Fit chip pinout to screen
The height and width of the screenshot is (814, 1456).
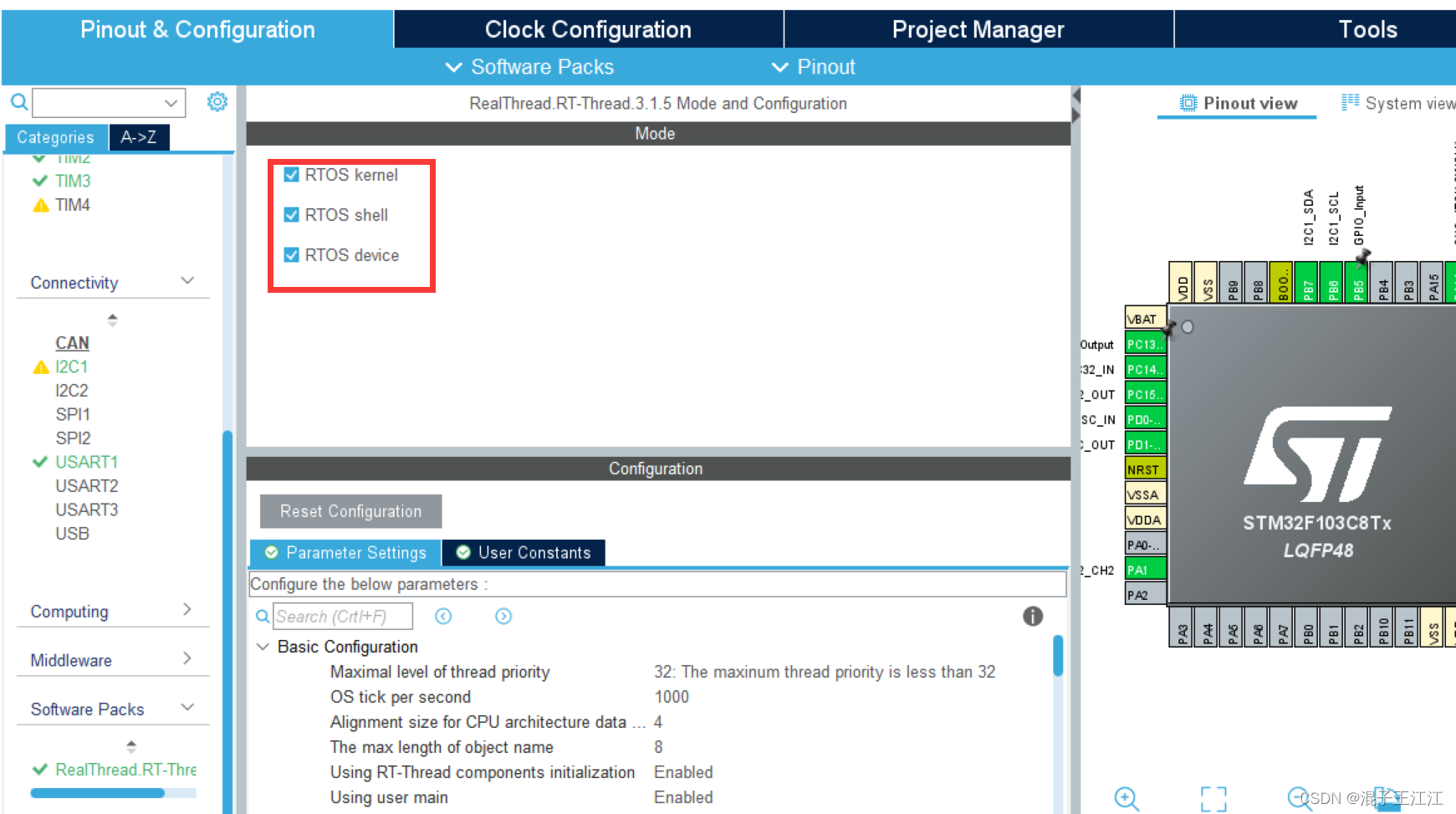click(x=1213, y=799)
